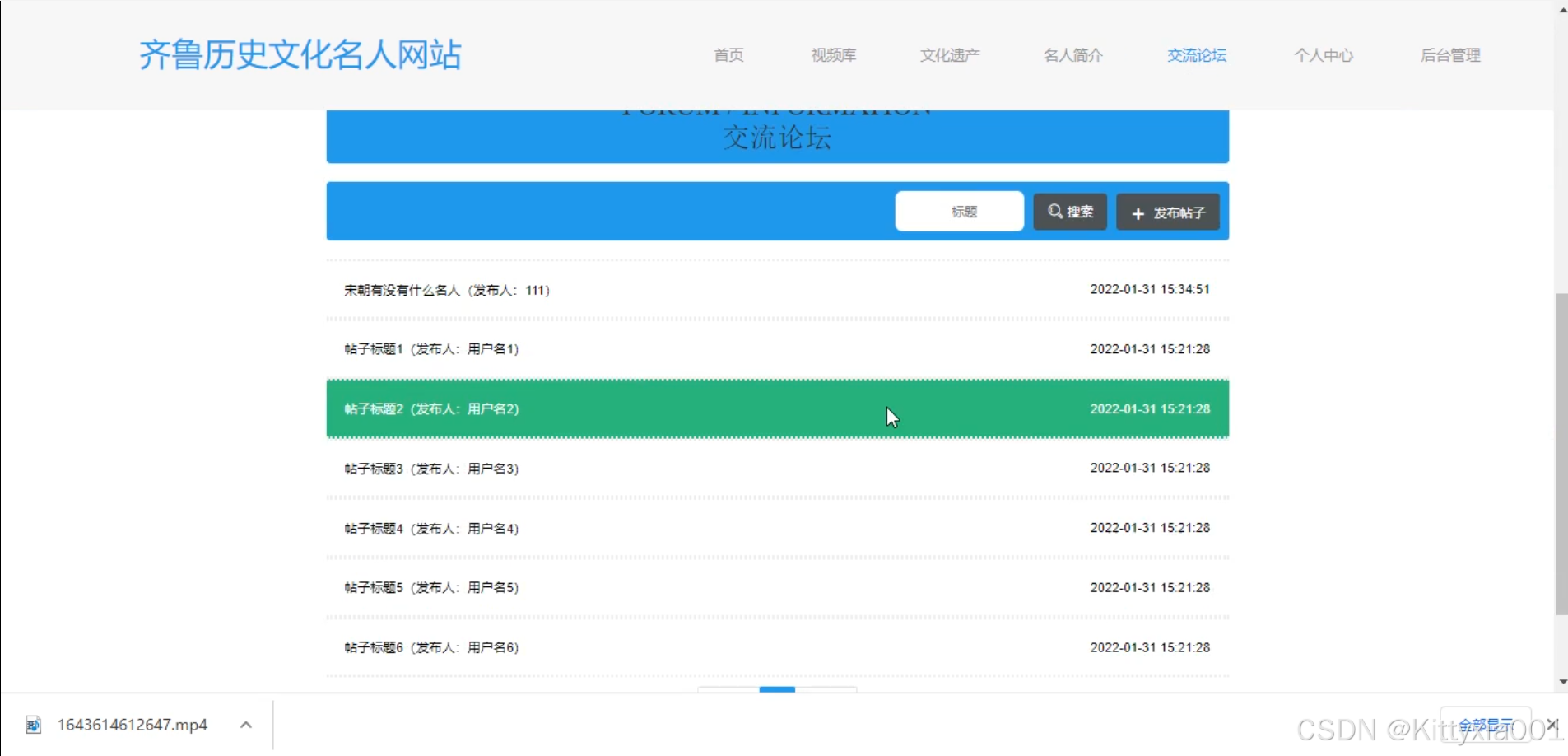Click timestamp of 帖子标题1 row
Screen dimensions: 1568x756
click(1150, 349)
